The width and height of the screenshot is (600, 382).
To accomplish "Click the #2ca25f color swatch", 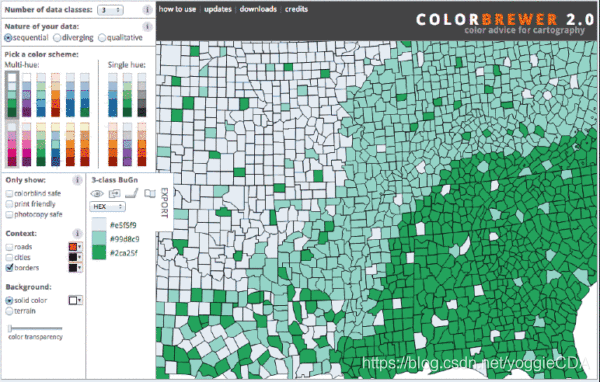I will pos(99,253).
